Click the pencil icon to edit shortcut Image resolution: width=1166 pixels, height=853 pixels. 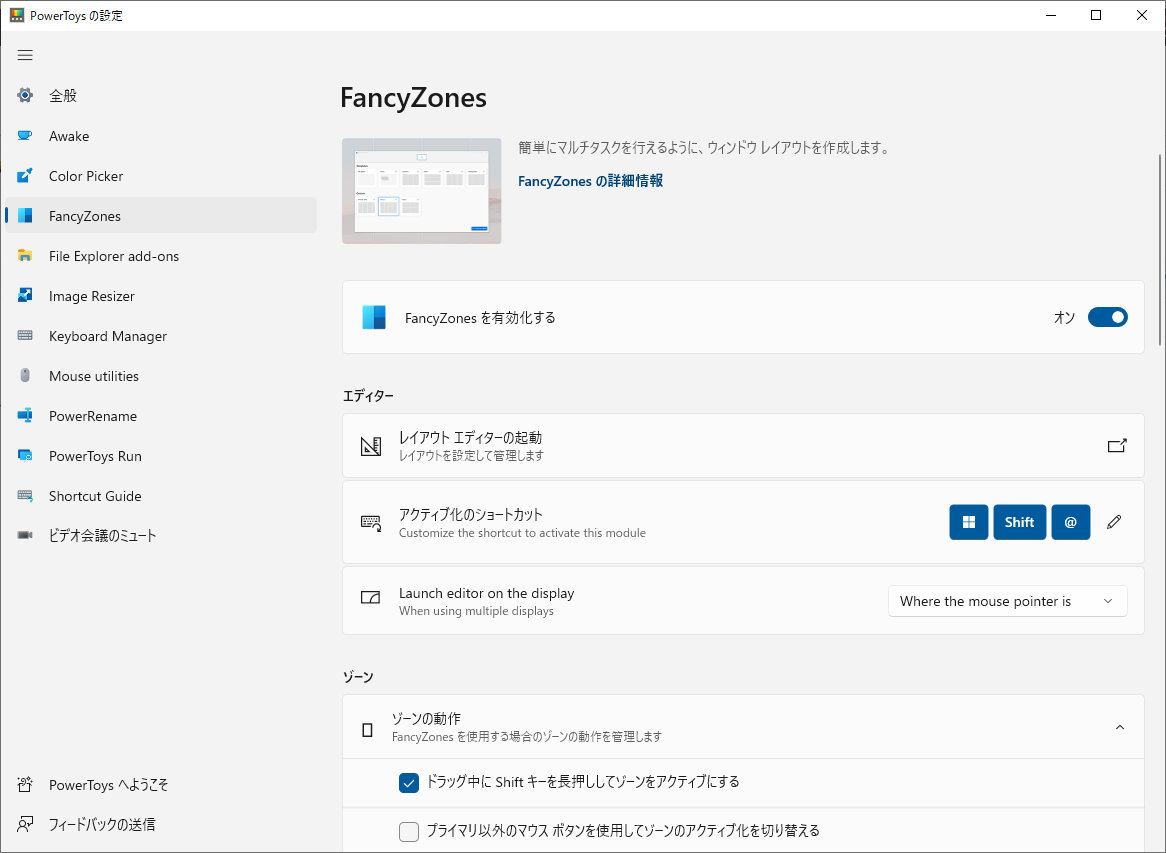[1114, 522]
